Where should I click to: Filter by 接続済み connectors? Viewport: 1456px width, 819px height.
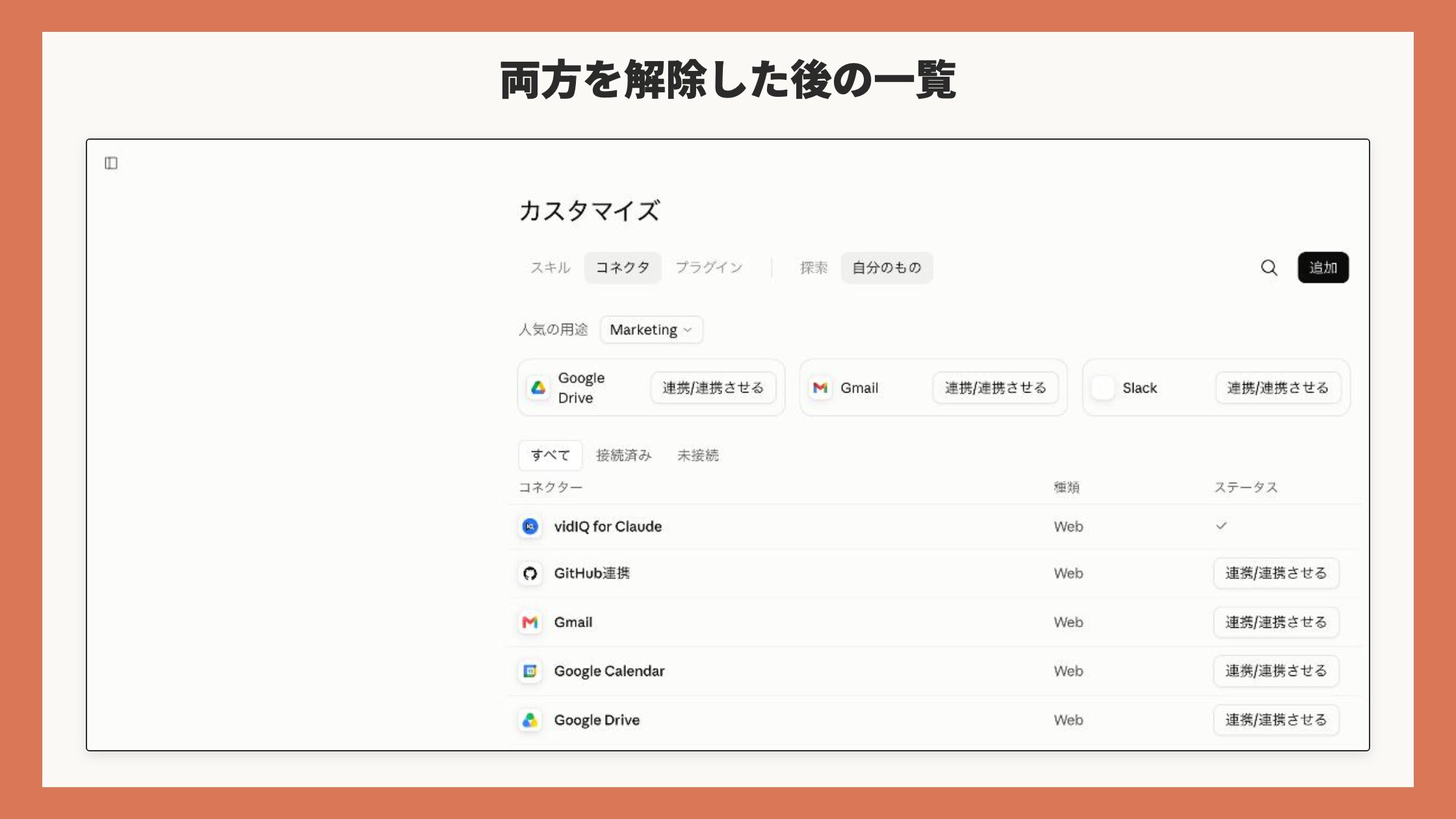pyautogui.click(x=623, y=455)
